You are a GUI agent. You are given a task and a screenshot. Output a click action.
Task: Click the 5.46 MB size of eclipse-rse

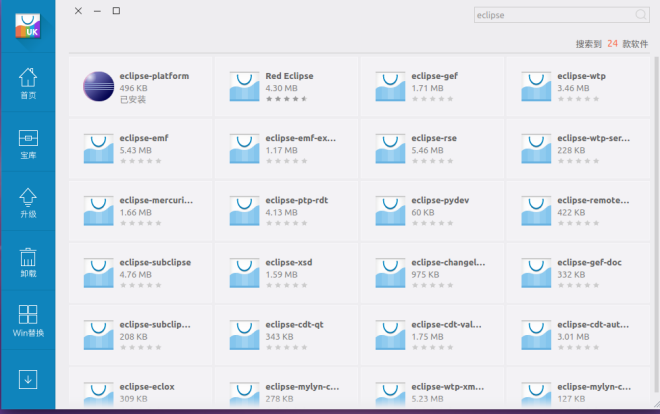(x=427, y=150)
